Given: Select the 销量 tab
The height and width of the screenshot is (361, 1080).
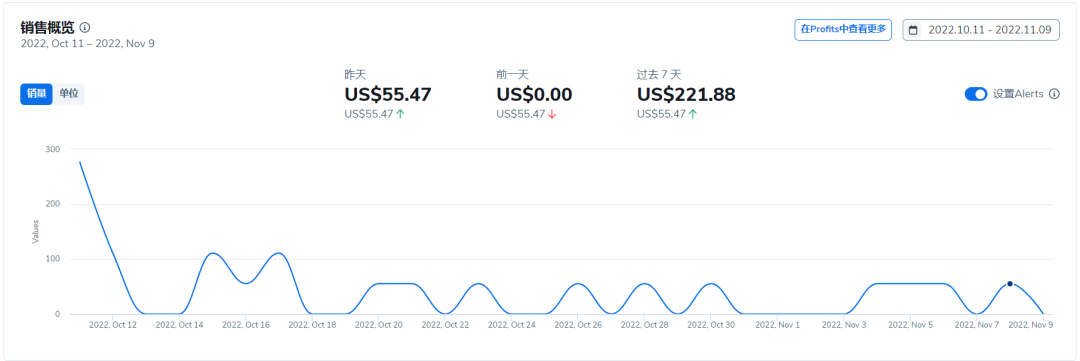Looking at the screenshot, I should click(37, 94).
